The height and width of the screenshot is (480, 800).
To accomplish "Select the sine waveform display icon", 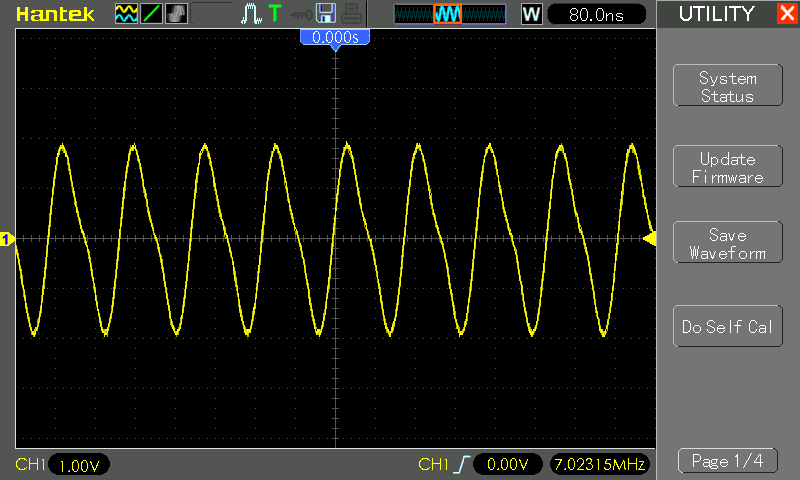I will (x=126, y=14).
